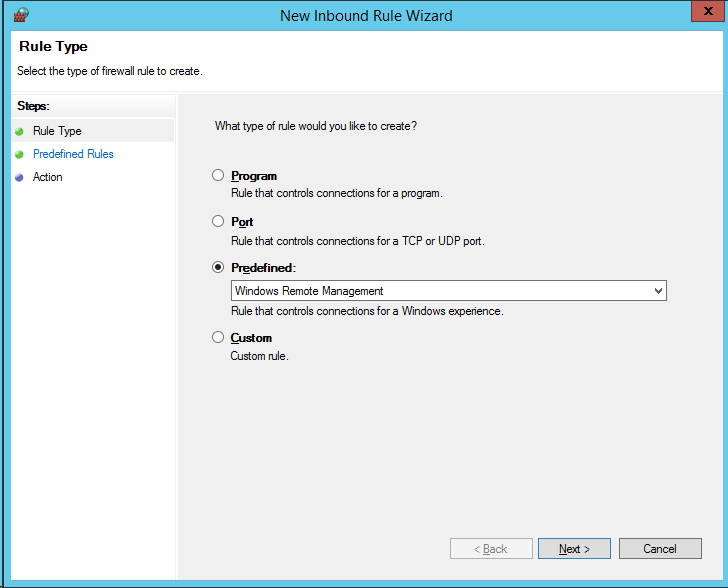The width and height of the screenshot is (728, 588).
Task: Expand the predefined rules dropdown arrow
Action: 657,291
